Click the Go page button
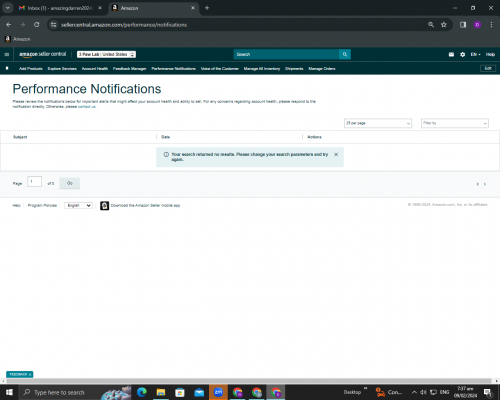 coord(70,183)
